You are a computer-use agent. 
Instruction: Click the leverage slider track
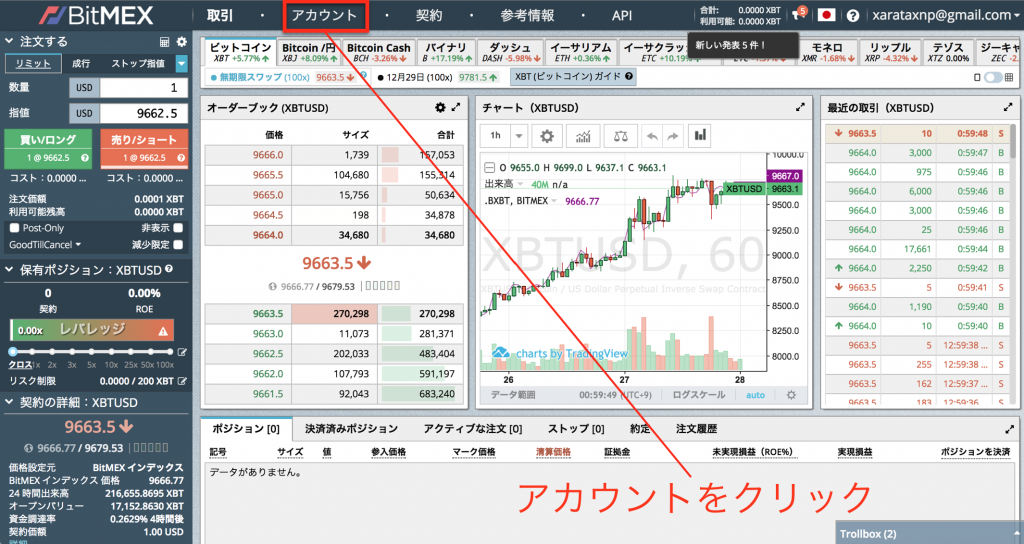[90, 351]
